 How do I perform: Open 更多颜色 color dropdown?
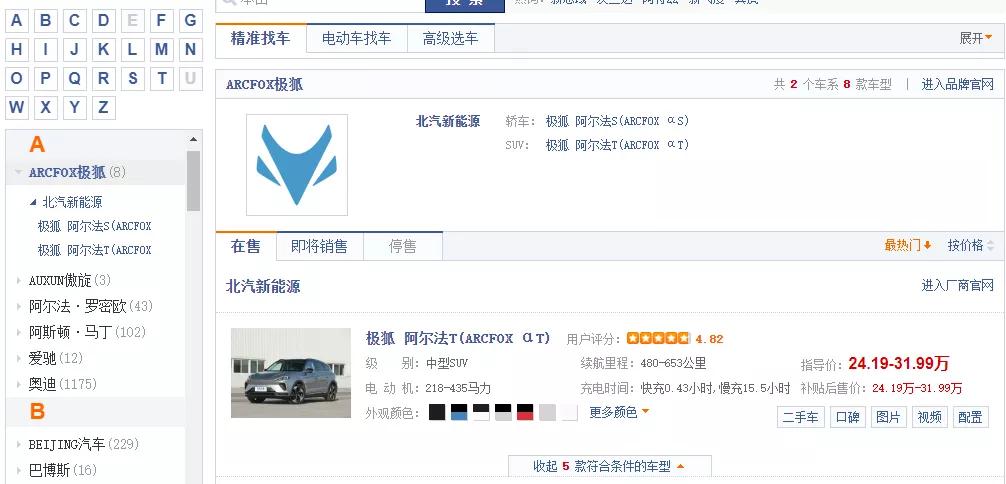619,412
